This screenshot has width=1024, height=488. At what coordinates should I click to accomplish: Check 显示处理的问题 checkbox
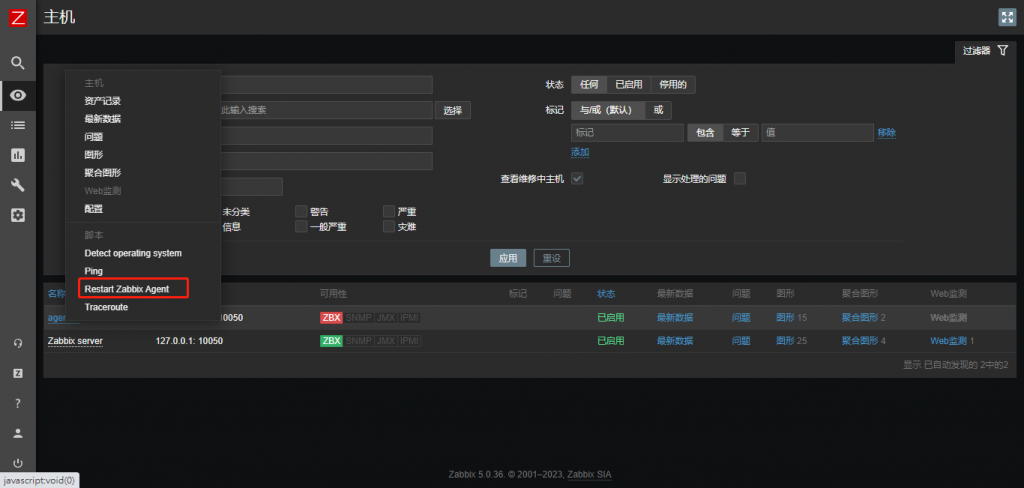pyautogui.click(x=740, y=178)
